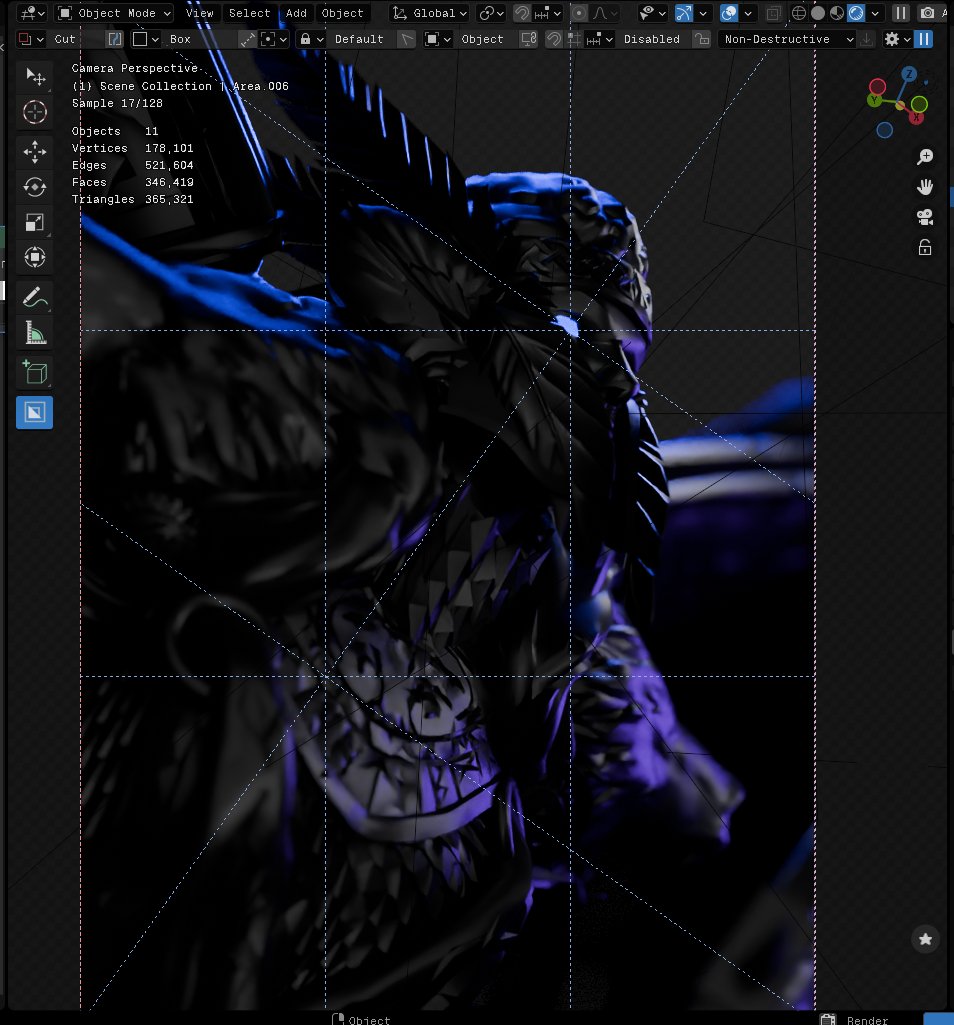This screenshot has height=1025, width=954.
Task: Toggle camera-to-view lock icon
Action: (925, 248)
